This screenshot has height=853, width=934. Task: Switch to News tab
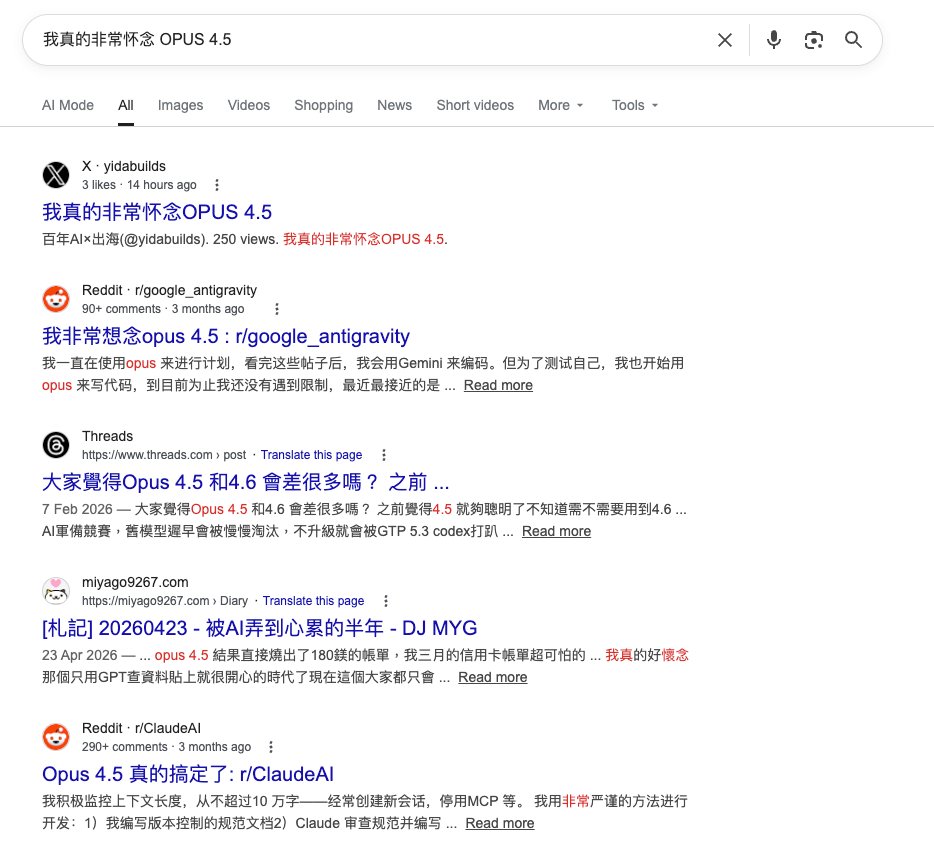point(394,105)
